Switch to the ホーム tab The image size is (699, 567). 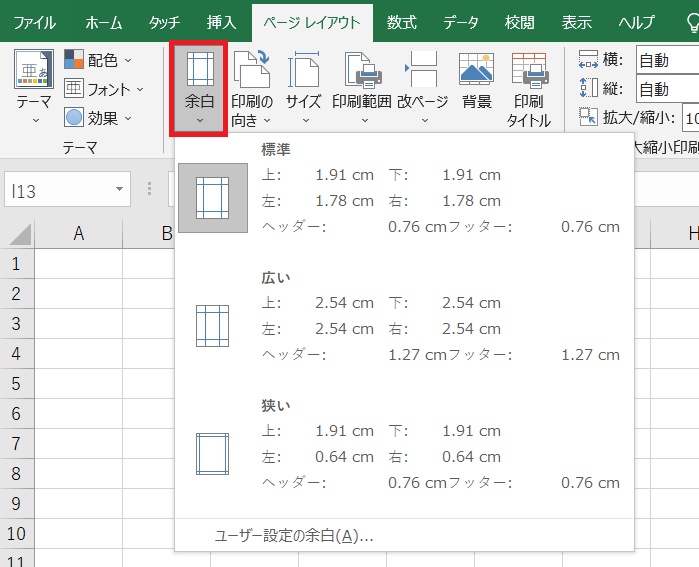coord(104,22)
